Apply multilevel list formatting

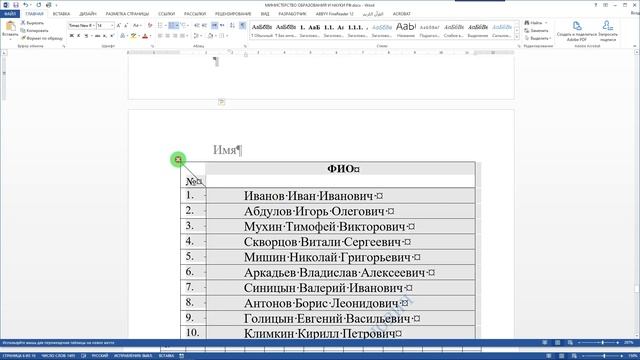pos(184,25)
